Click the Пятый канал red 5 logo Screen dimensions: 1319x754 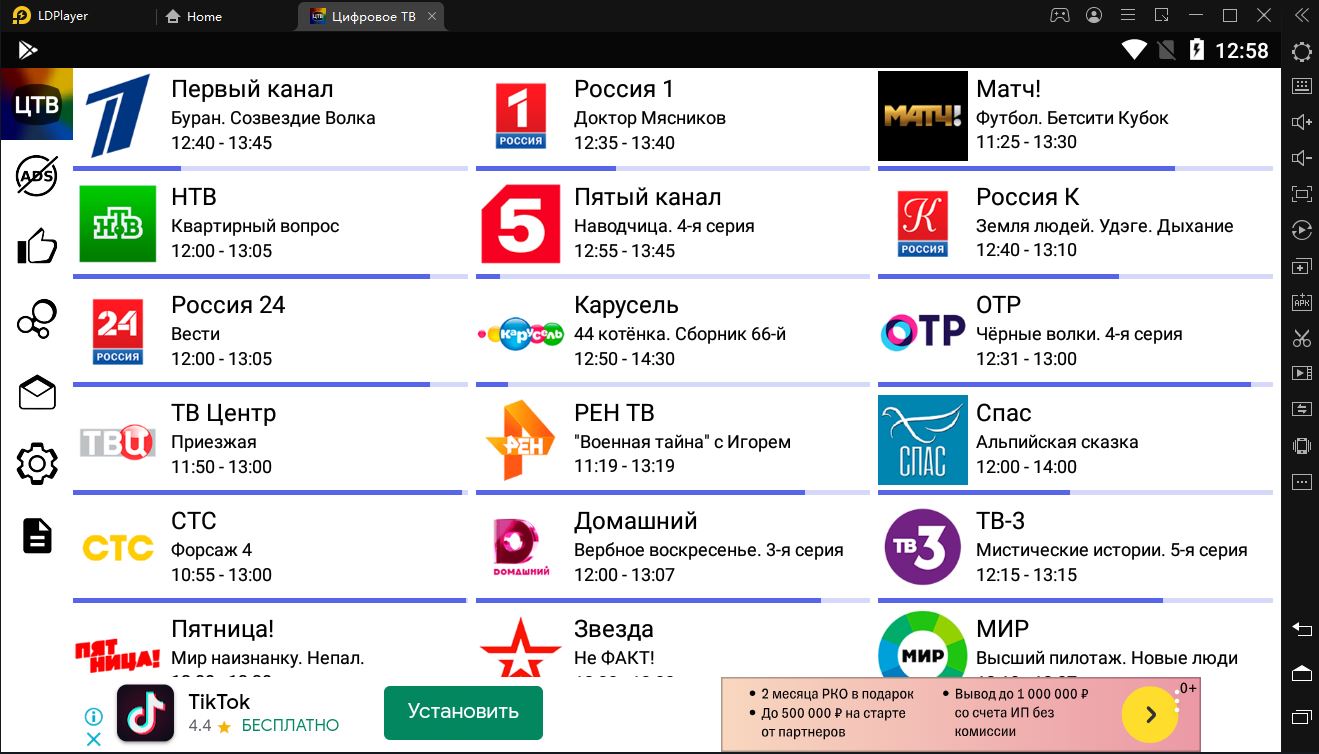pyautogui.click(x=520, y=224)
